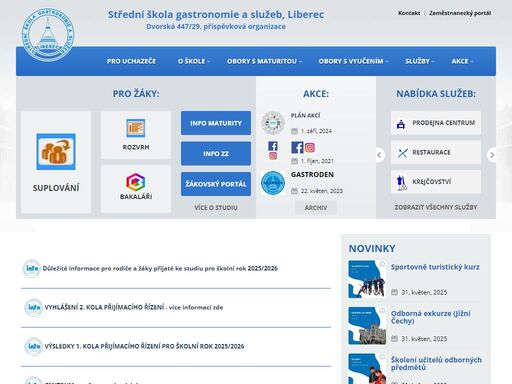Open the Prodejna centrum service button

click(436, 123)
